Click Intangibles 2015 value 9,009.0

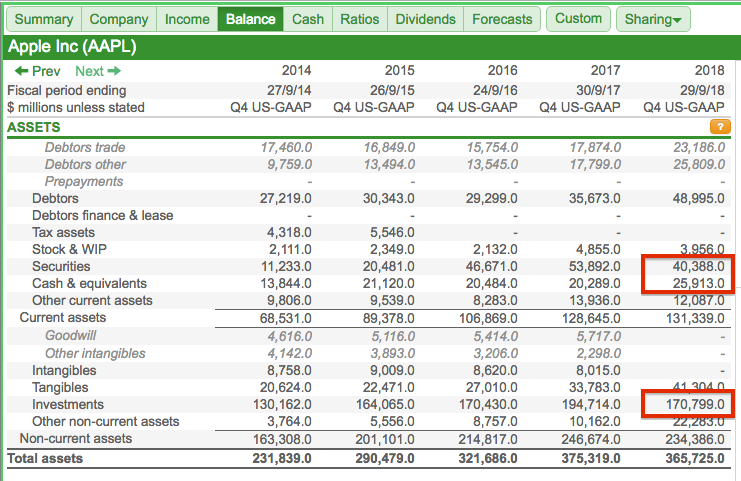point(392,370)
